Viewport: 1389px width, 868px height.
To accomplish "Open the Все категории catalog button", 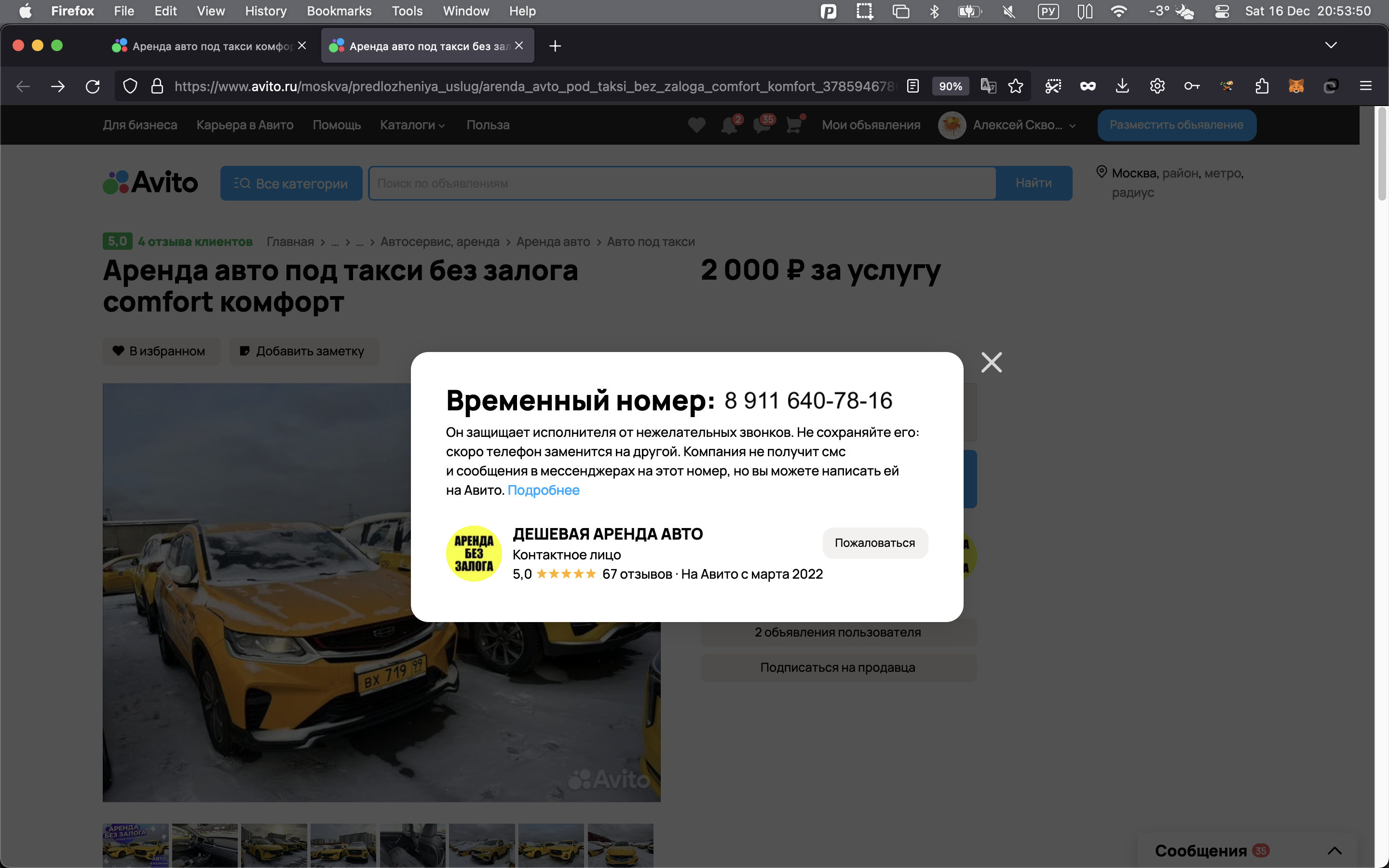I will pos(291,183).
